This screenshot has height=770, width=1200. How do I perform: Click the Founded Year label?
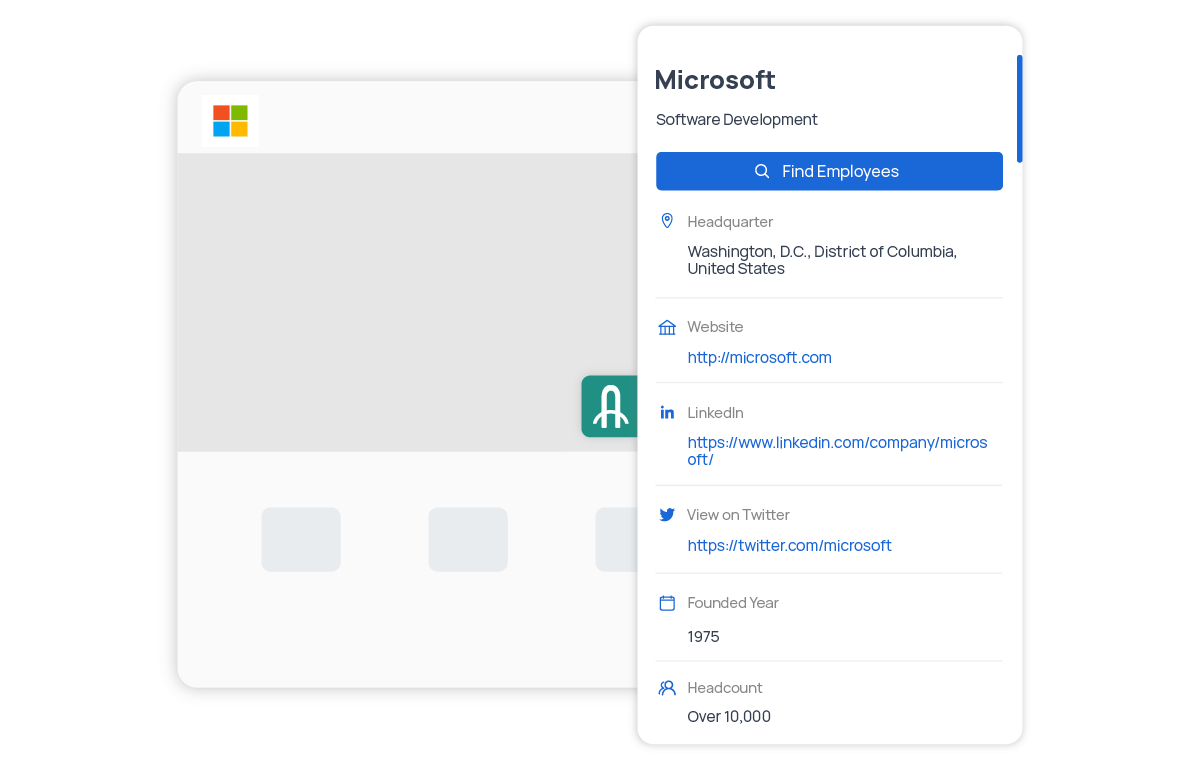[x=733, y=603]
